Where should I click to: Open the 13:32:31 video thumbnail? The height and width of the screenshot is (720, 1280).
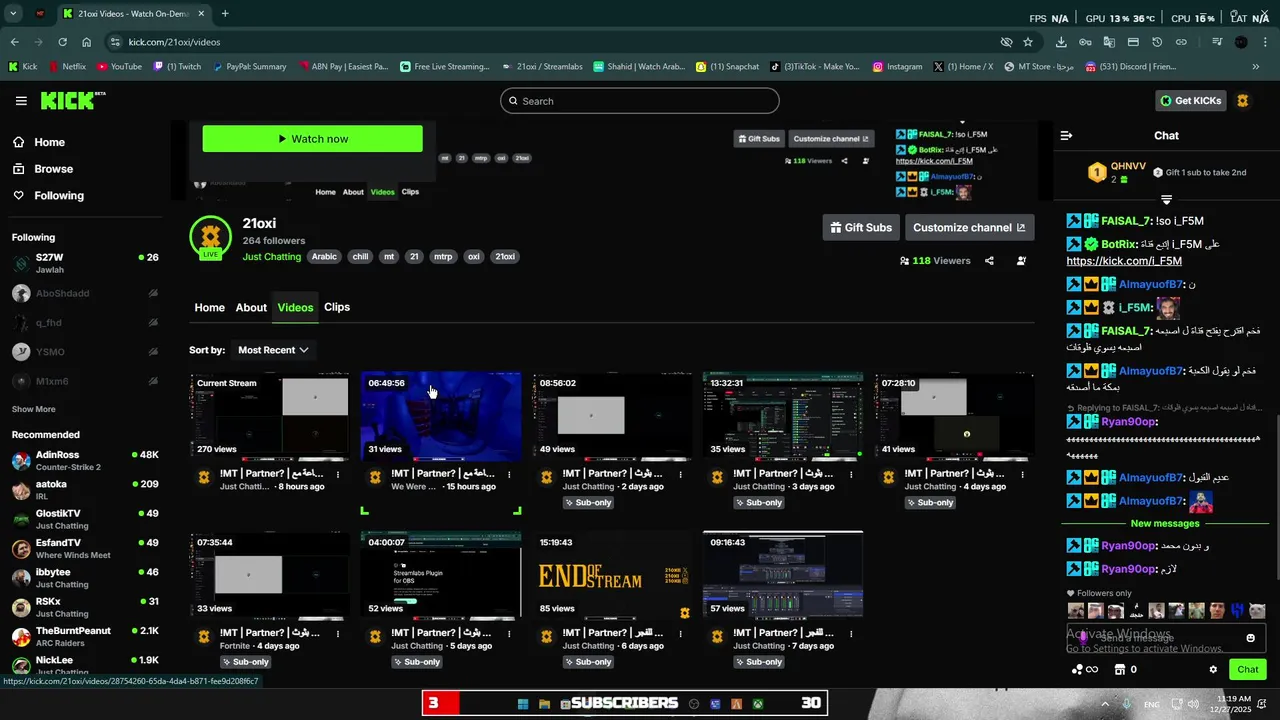point(783,417)
